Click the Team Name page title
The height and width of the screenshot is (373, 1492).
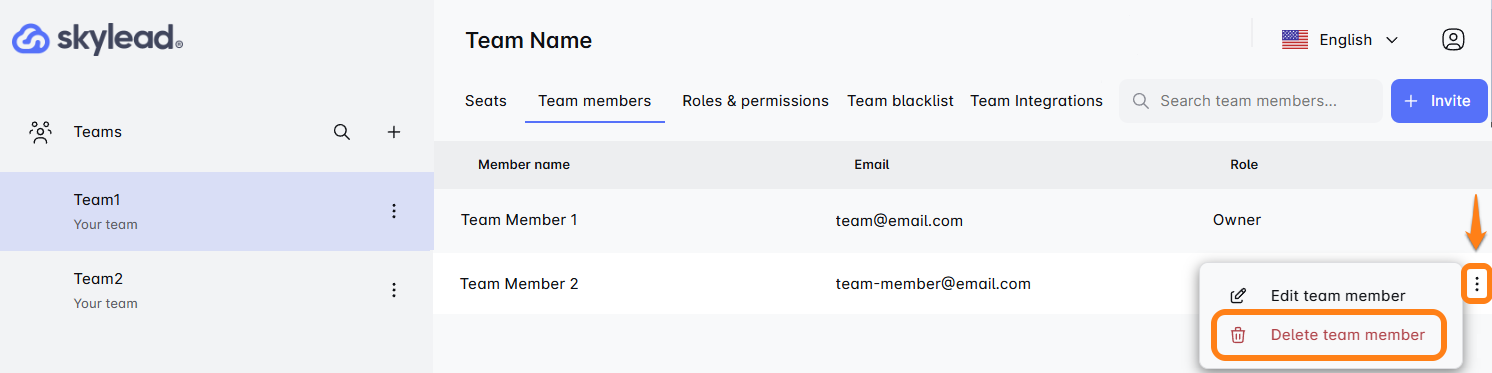[529, 41]
